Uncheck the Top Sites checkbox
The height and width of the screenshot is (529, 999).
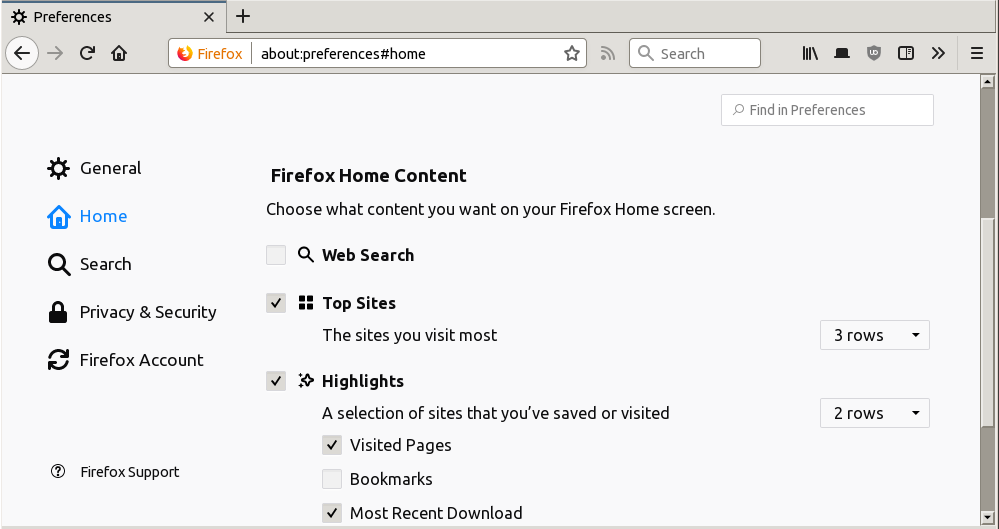click(x=276, y=303)
